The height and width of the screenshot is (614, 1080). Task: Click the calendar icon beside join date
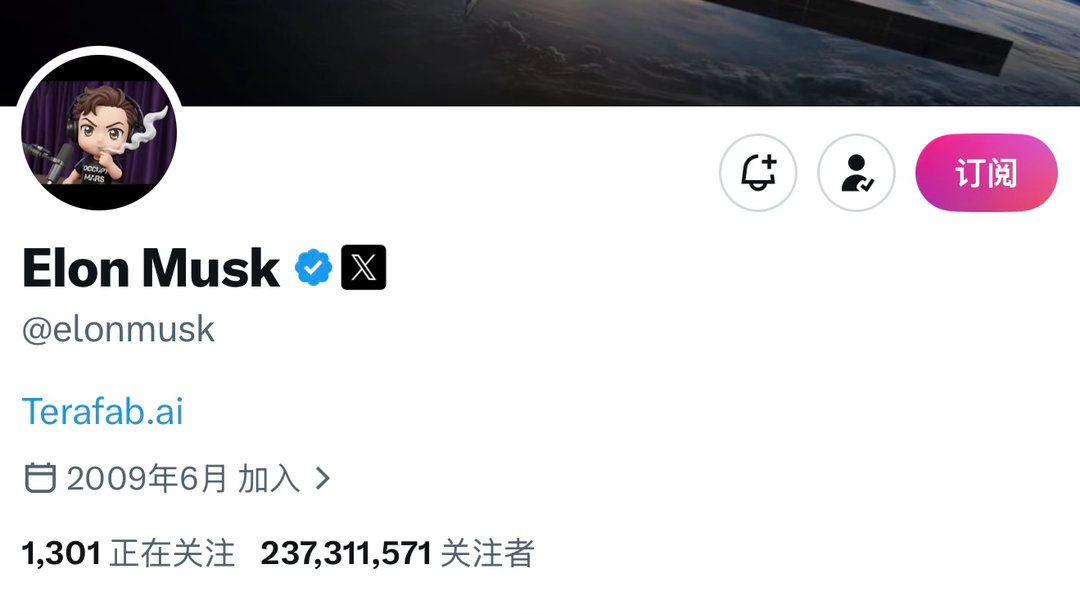click(40, 478)
